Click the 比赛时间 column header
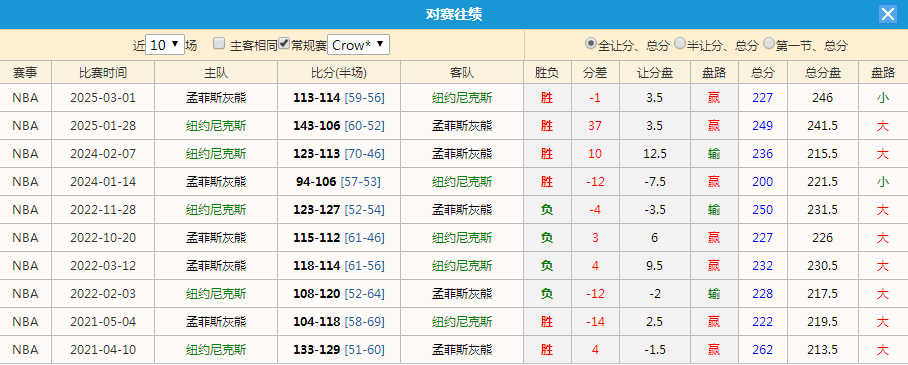Image resolution: width=908 pixels, height=365 pixels. [103, 72]
